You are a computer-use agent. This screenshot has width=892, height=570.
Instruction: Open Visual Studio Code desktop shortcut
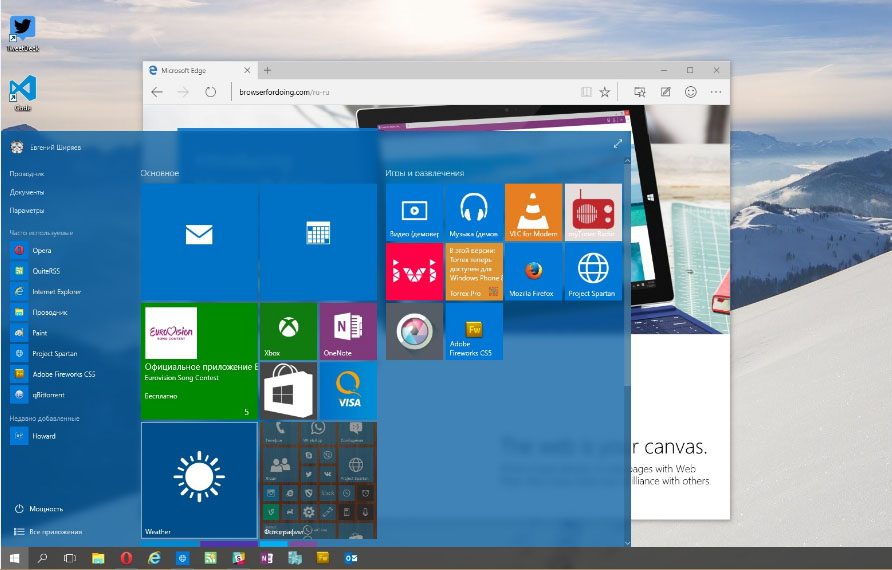pyautogui.click(x=23, y=93)
